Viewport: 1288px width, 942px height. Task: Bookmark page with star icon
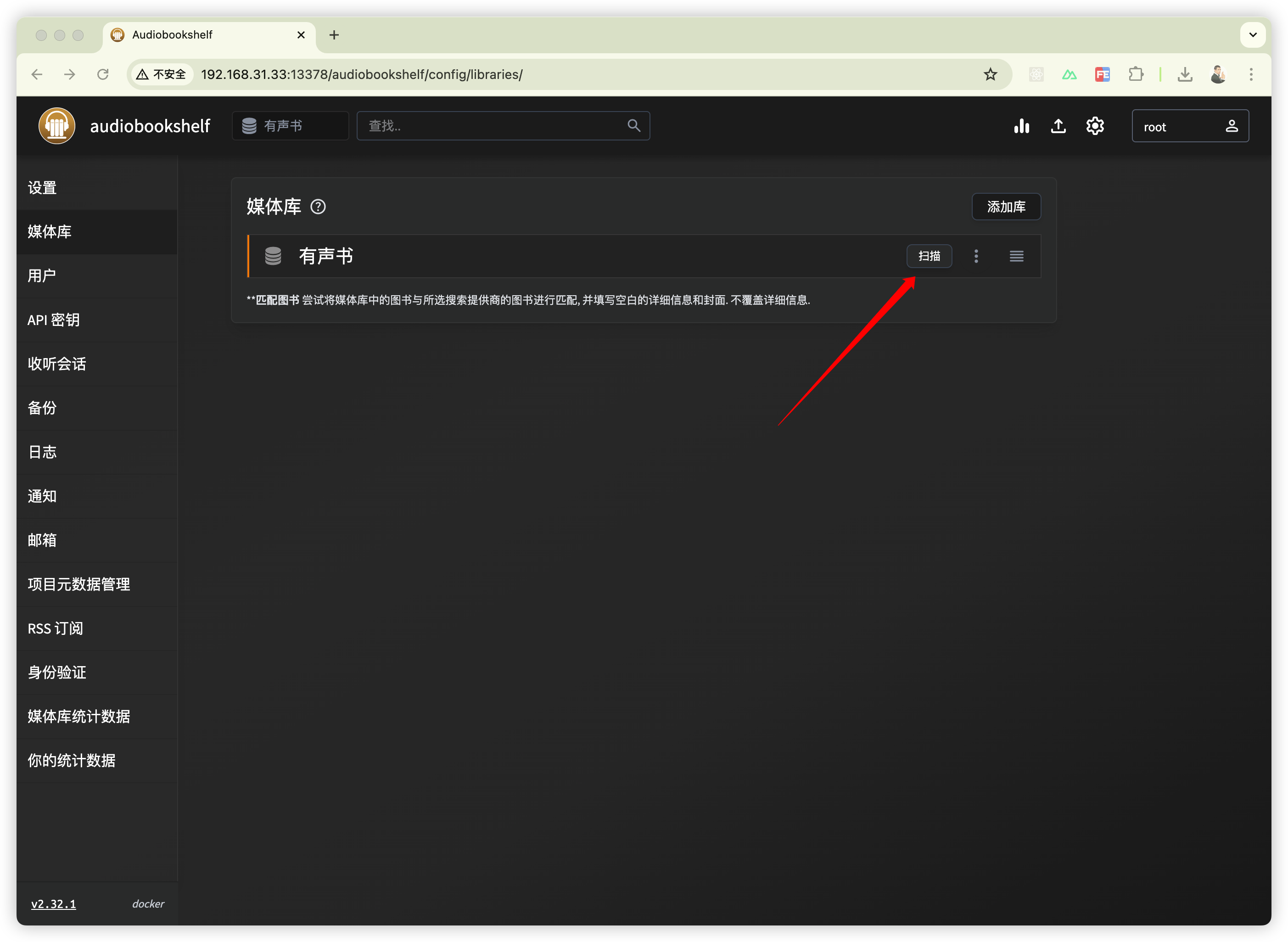[991, 75]
